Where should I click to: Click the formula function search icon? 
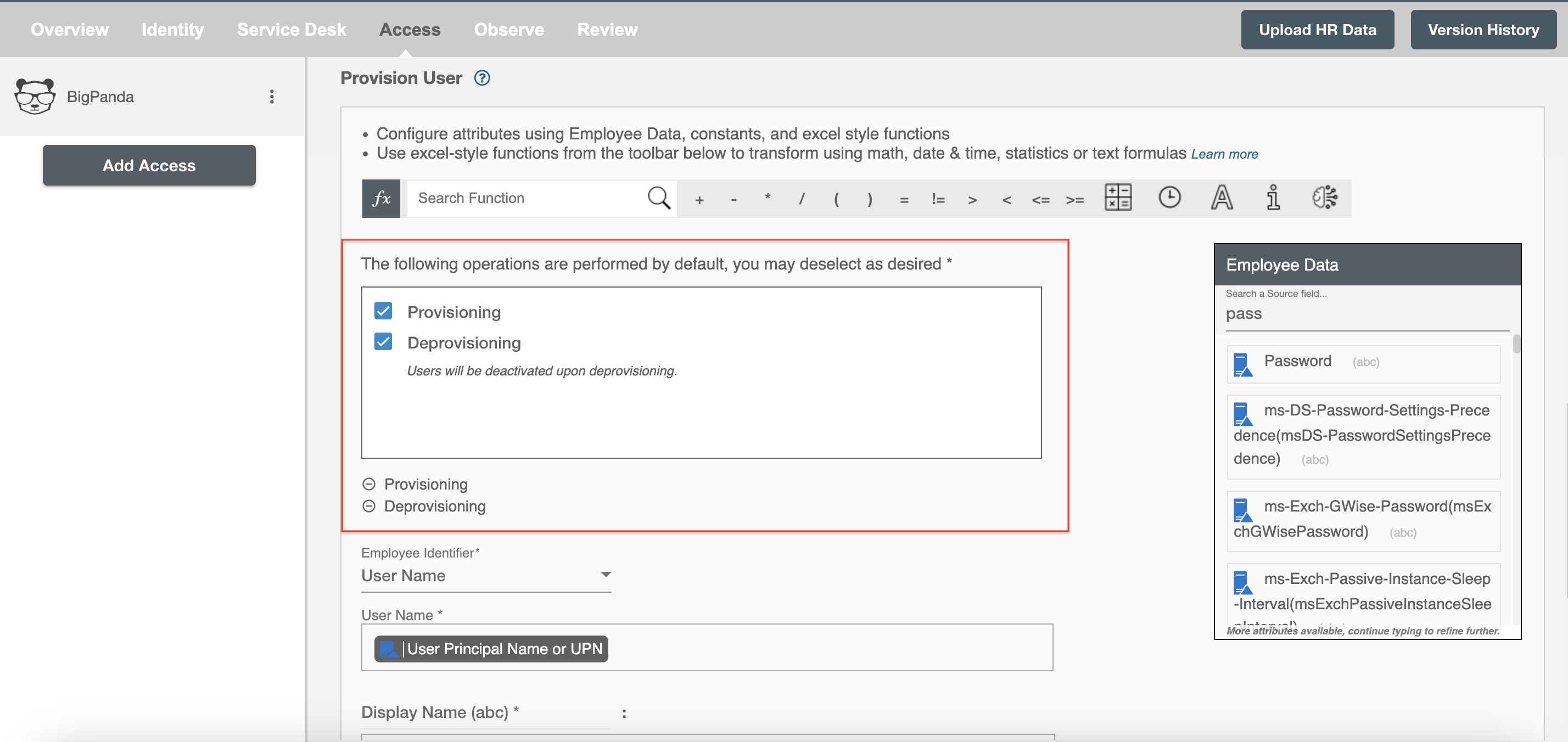pyautogui.click(x=659, y=198)
